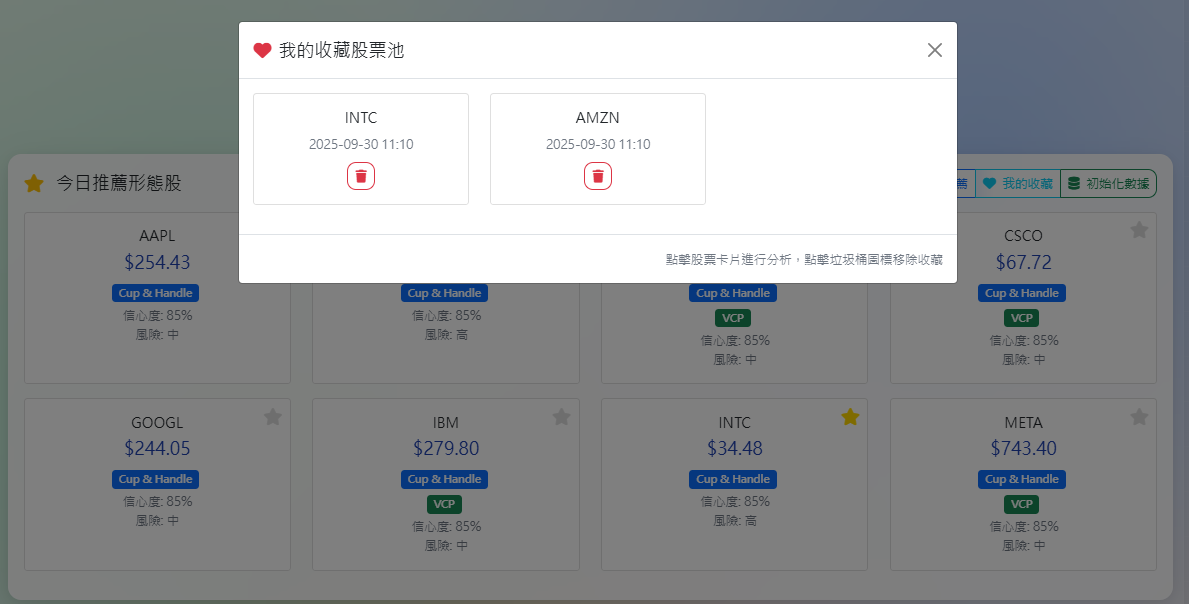
Task: Click the META ticker label
Action: [x=1023, y=422]
